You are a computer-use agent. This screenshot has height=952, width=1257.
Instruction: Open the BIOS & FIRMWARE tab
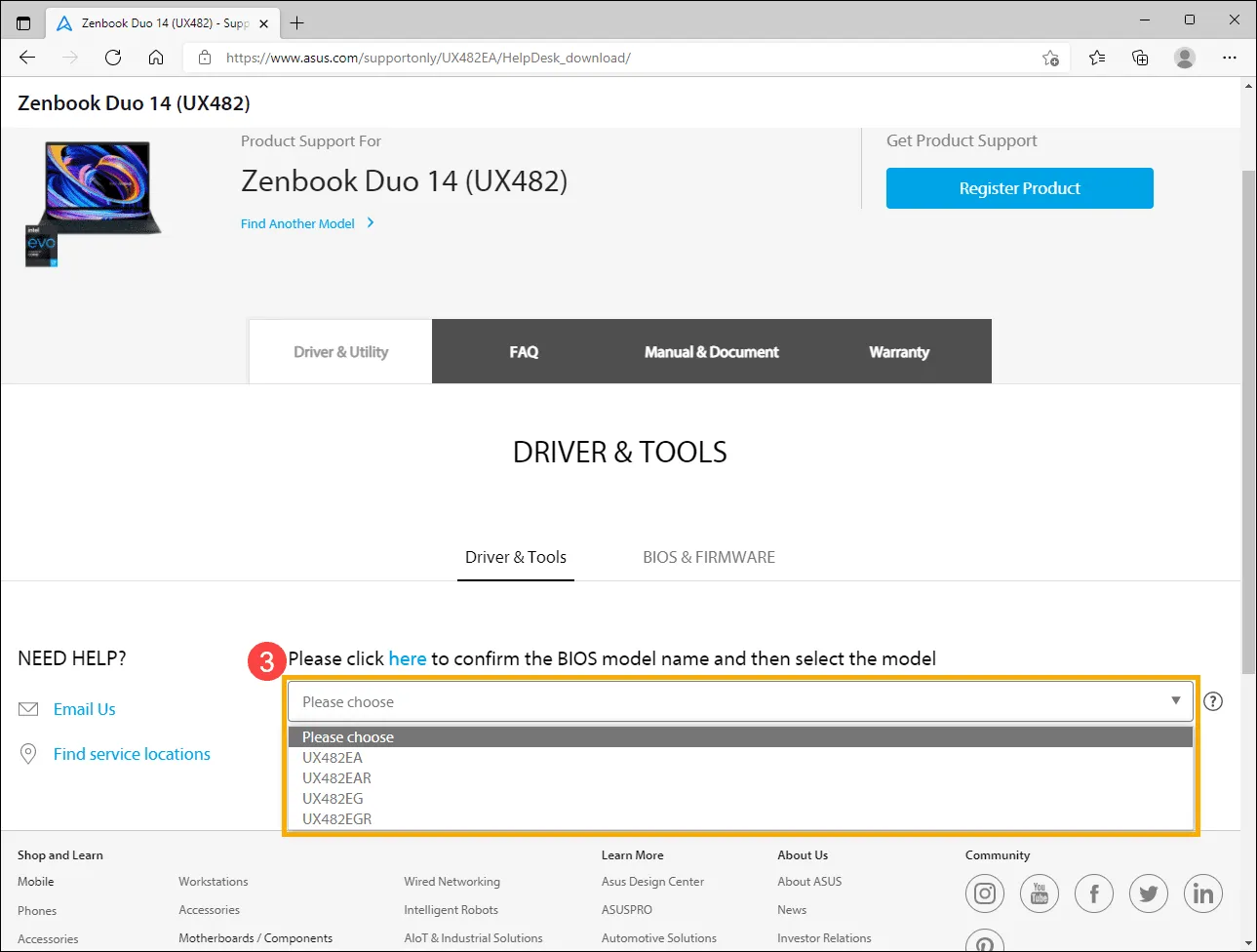pos(709,557)
